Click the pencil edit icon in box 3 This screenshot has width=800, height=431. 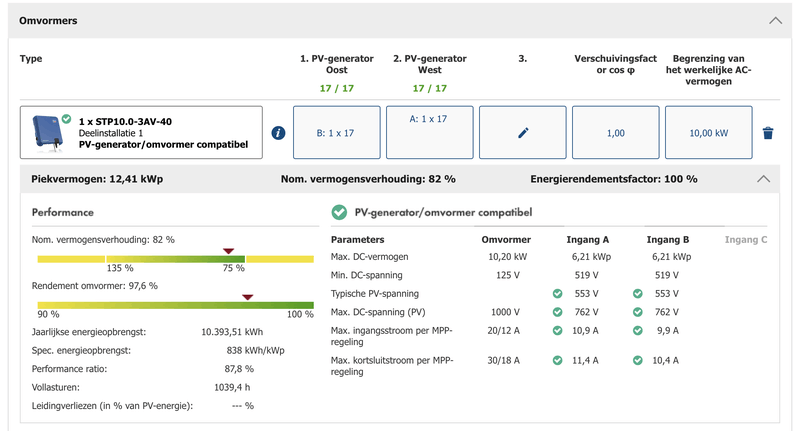point(522,133)
